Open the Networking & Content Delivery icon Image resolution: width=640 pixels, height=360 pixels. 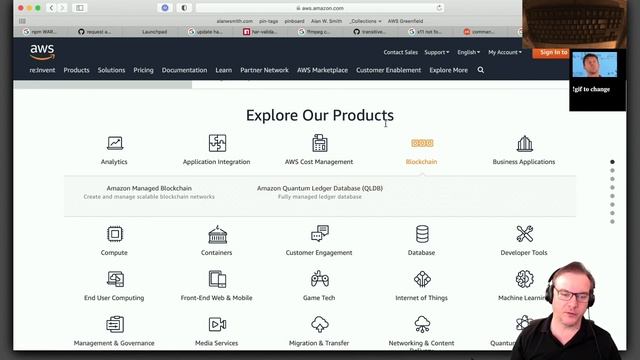click(x=422, y=324)
